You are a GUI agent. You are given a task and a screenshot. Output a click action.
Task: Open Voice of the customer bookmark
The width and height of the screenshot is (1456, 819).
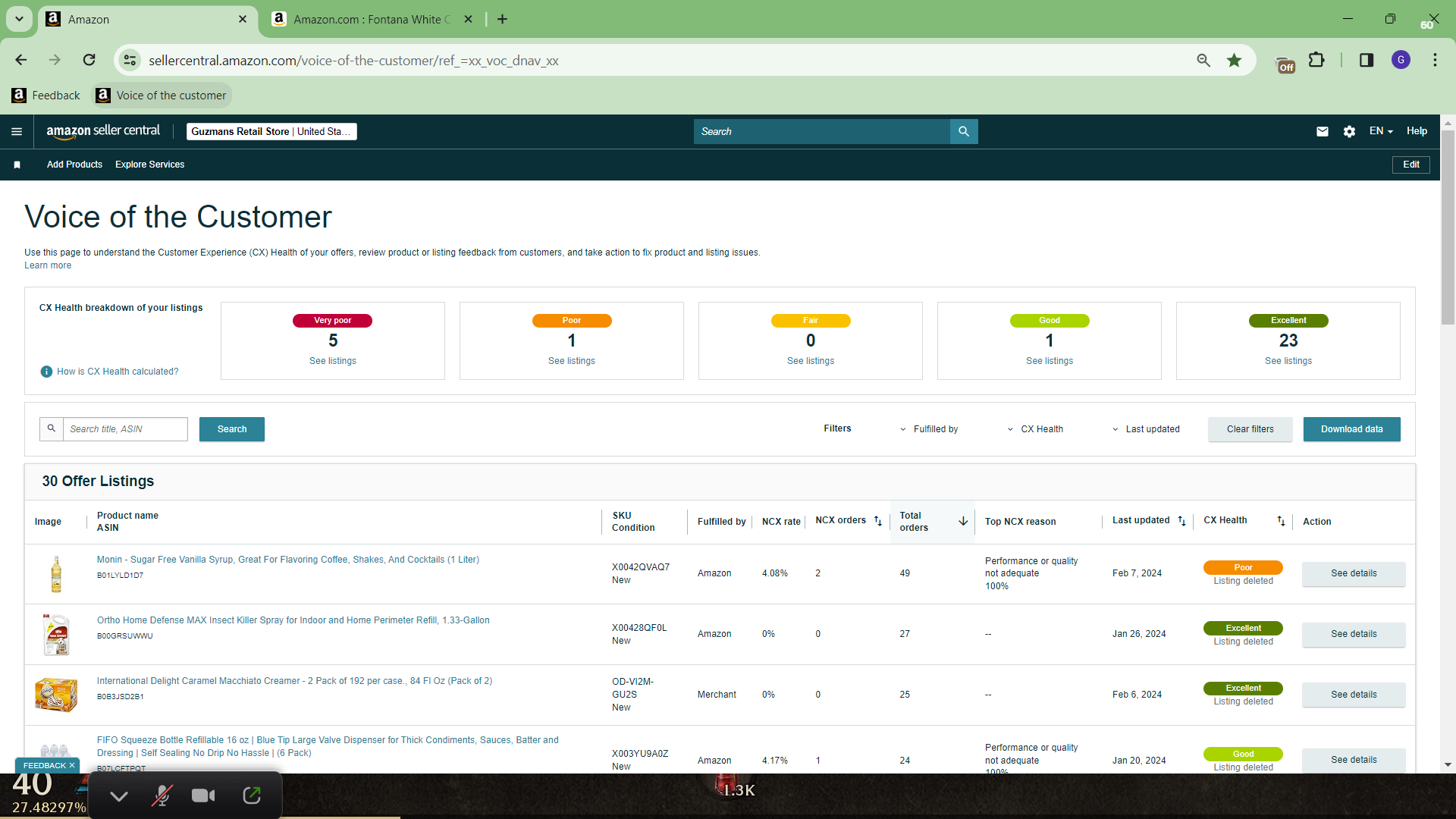pyautogui.click(x=162, y=96)
